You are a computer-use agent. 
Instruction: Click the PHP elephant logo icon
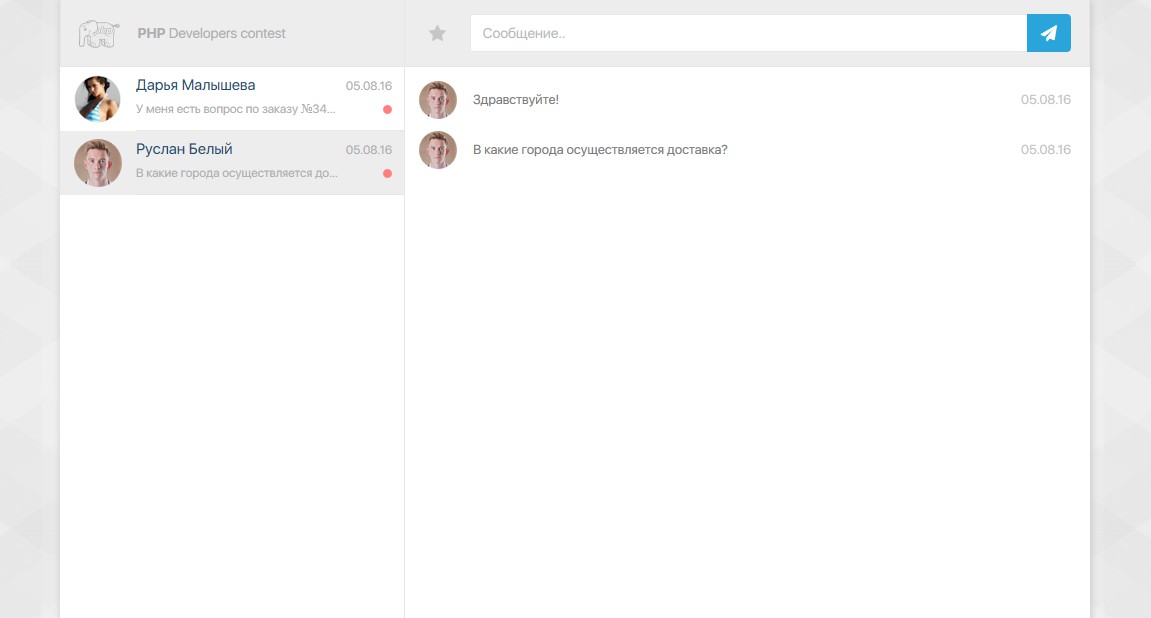click(98, 34)
